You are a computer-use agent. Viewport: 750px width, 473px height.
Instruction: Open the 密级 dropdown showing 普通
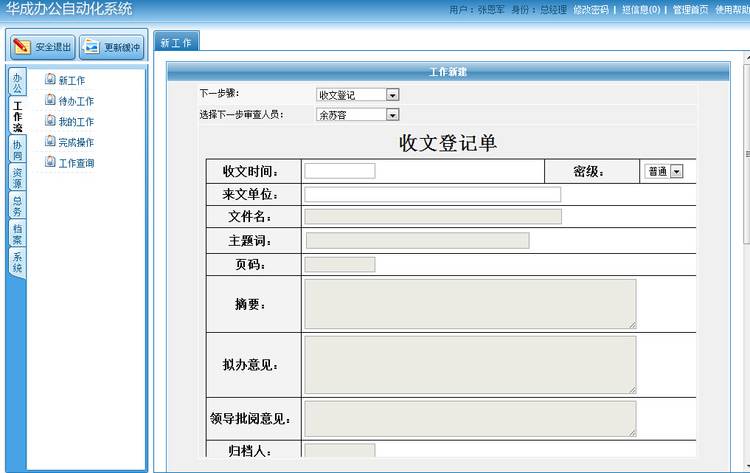point(664,171)
